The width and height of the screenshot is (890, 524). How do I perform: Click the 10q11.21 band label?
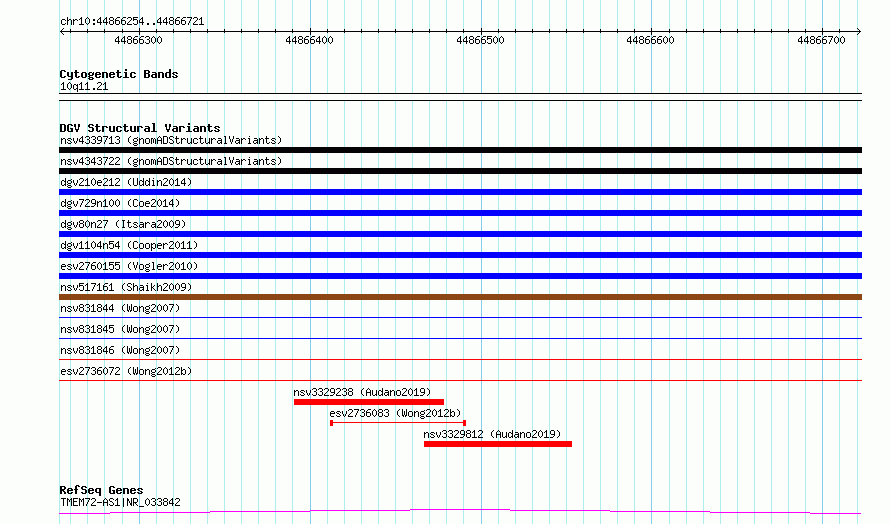(84, 86)
